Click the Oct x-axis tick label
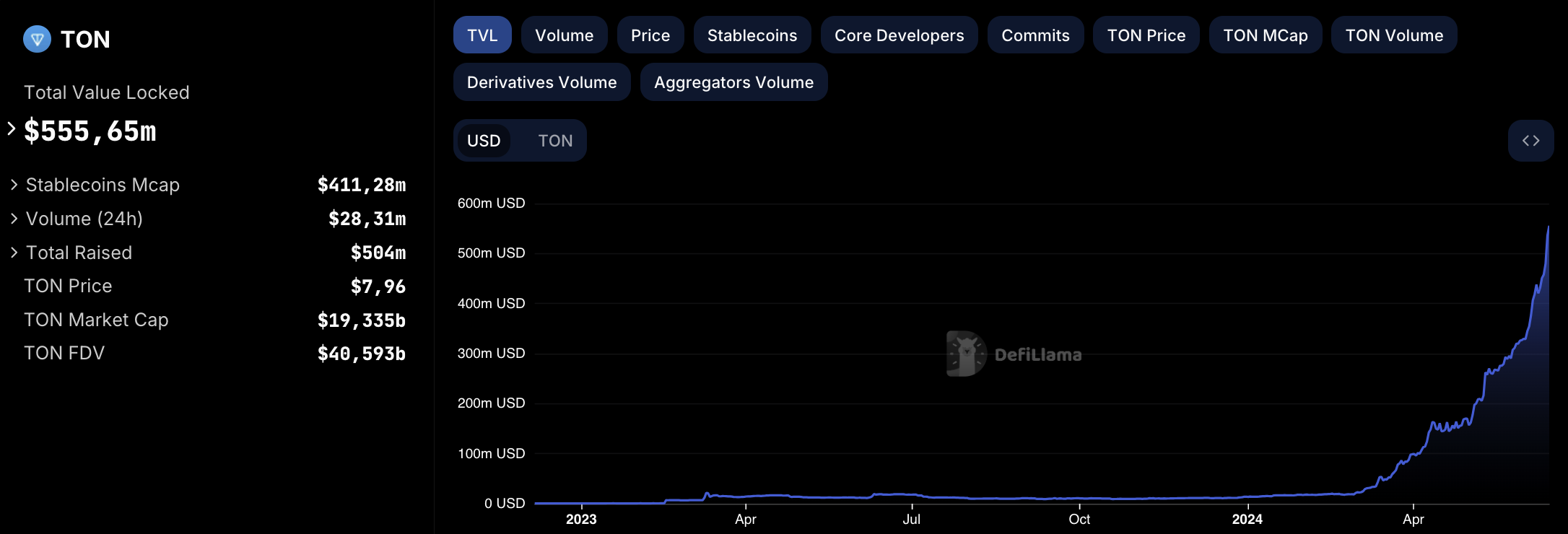1568x534 pixels. point(1079,520)
